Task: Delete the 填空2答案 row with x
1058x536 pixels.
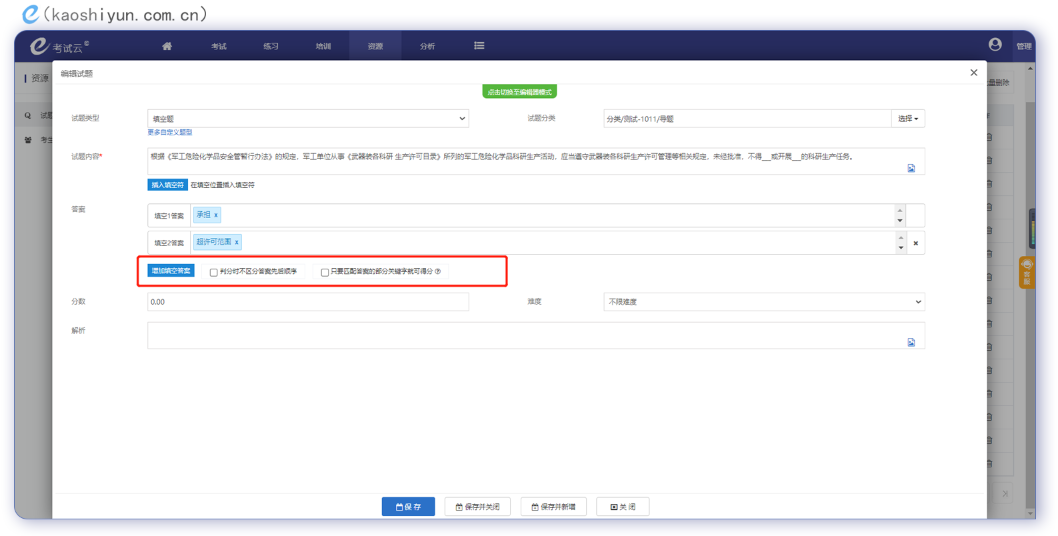Action: click(x=915, y=243)
